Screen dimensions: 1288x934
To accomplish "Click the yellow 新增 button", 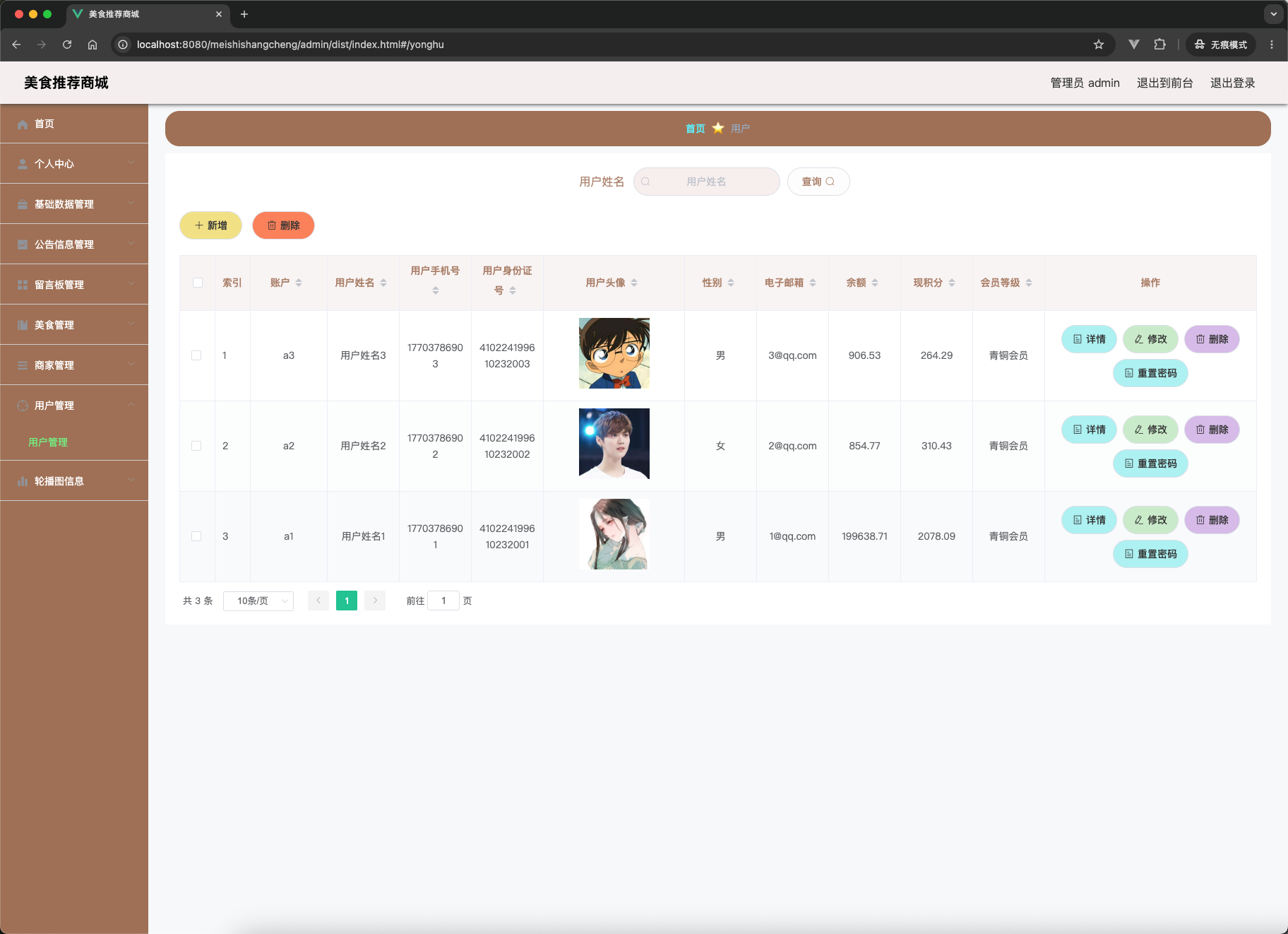I will coord(210,225).
